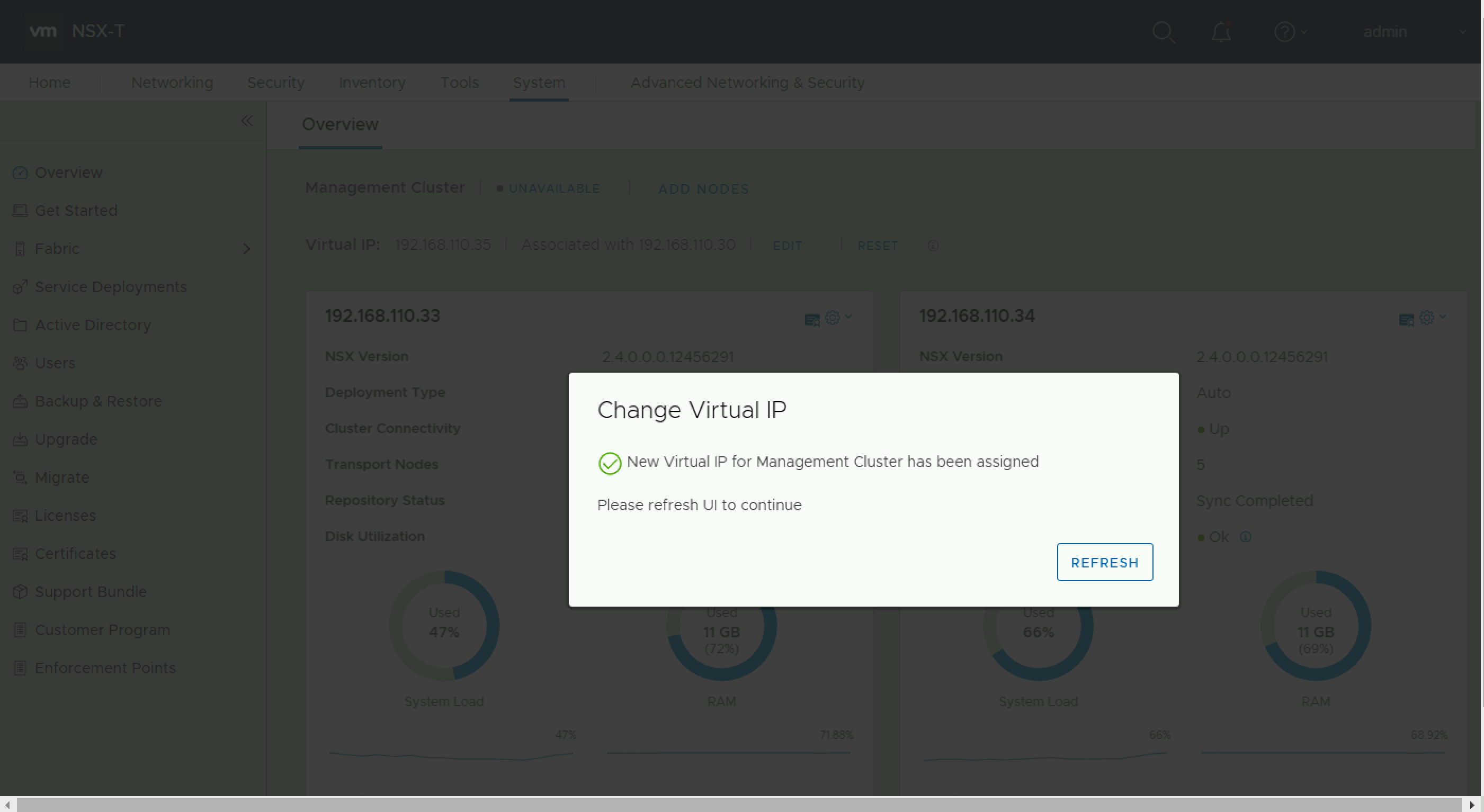The width and height of the screenshot is (1484, 812).
Task: Click console icon on node 192.168.110.34
Action: 1406,320
